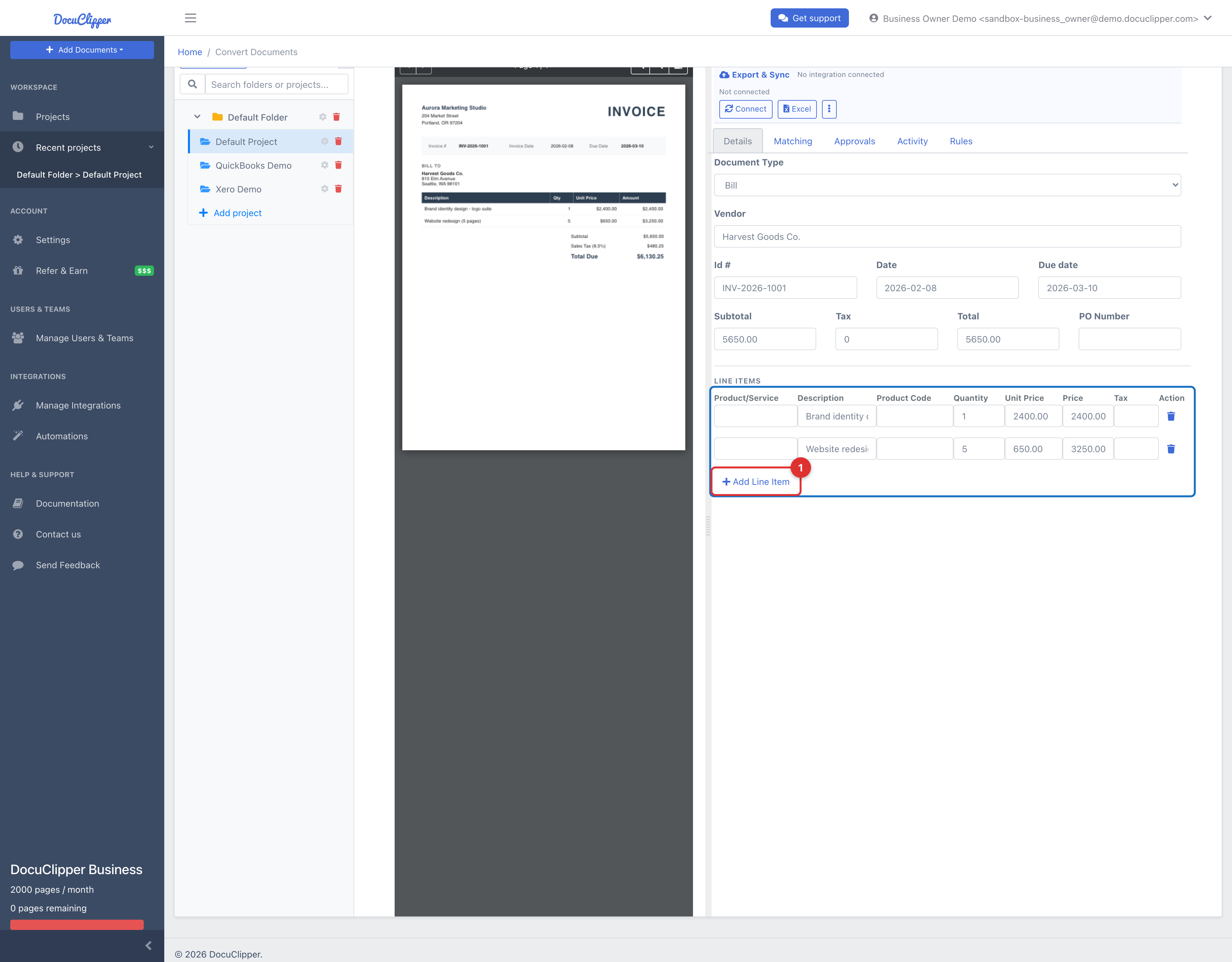
Task: Open settings gear for Default Folder
Action: 323,117
